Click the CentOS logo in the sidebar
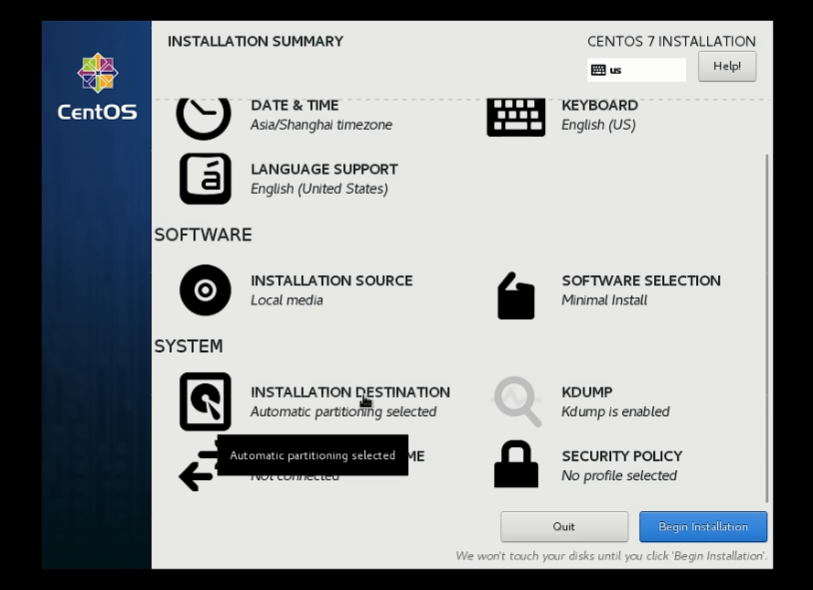The width and height of the screenshot is (813, 590). pos(97,86)
